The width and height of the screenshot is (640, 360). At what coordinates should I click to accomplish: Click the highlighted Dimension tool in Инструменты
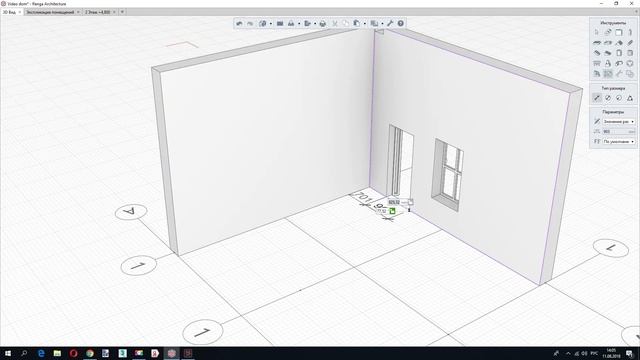[608, 74]
